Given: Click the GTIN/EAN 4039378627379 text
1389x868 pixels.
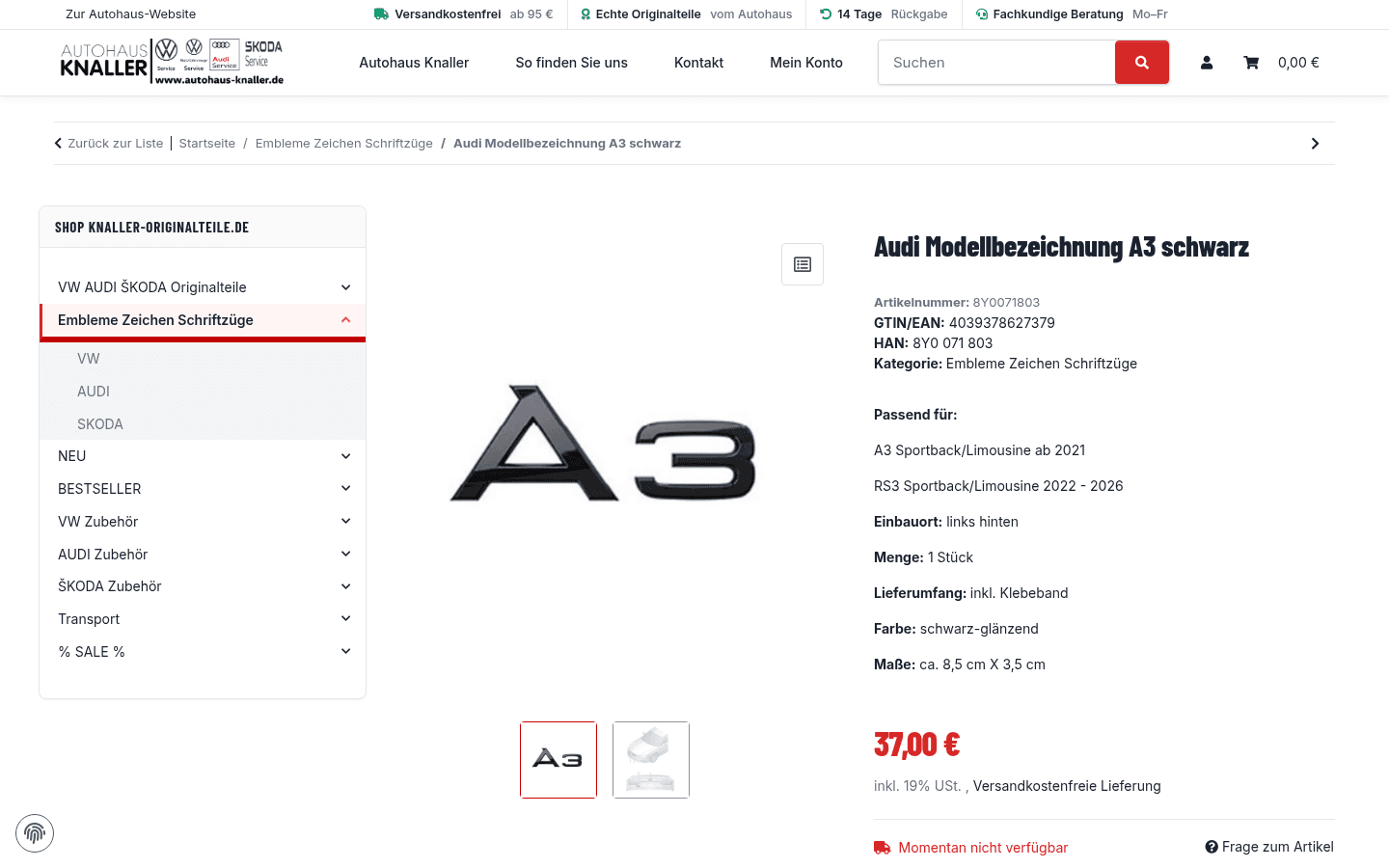Looking at the screenshot, I should (x=965, y=323).
